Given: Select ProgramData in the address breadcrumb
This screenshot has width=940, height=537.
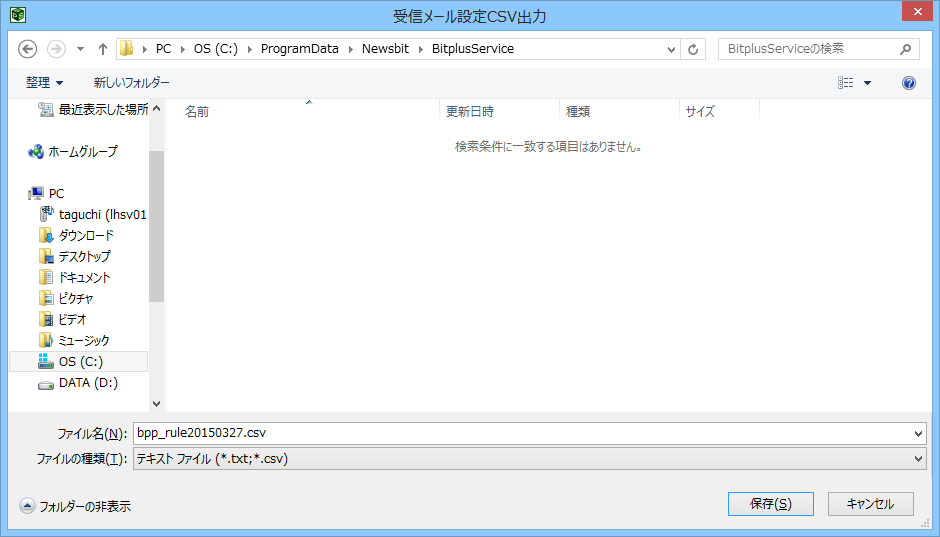Looking at the screenshot, I should click(x=300, y=49).
